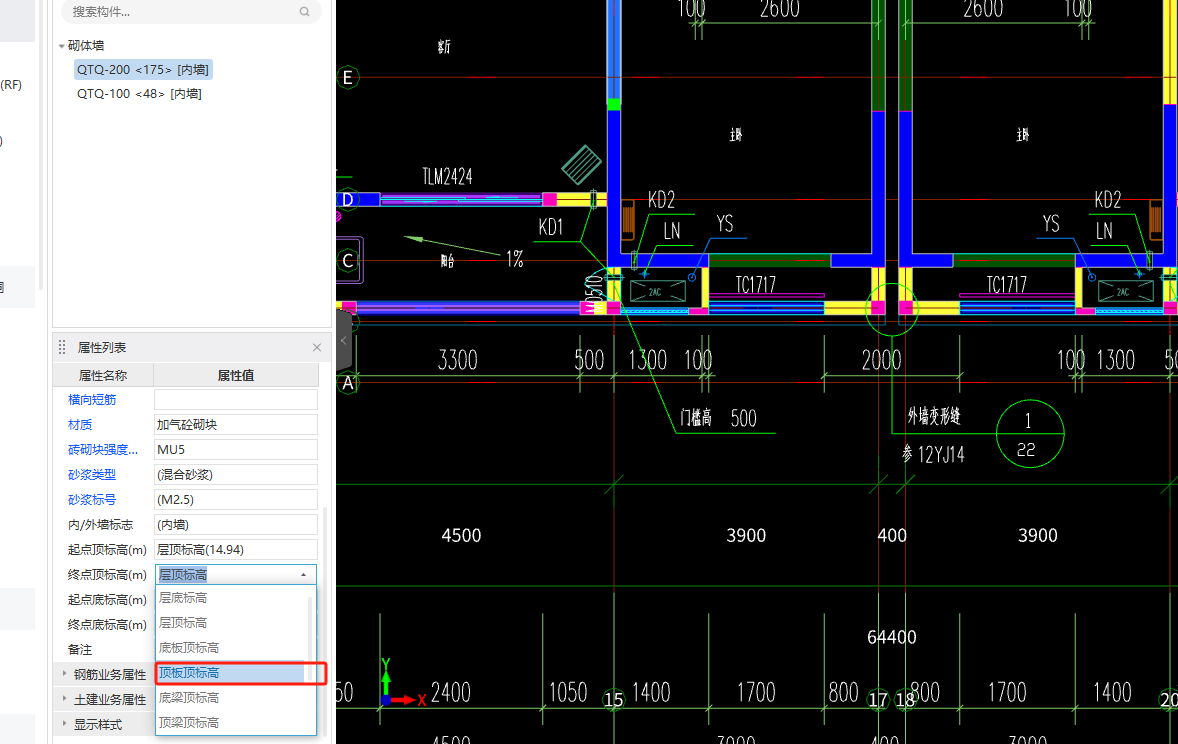Open the 横向短筋 property link
The height and width of the screenshot is (744, 1178).
[x=92, y=399]
